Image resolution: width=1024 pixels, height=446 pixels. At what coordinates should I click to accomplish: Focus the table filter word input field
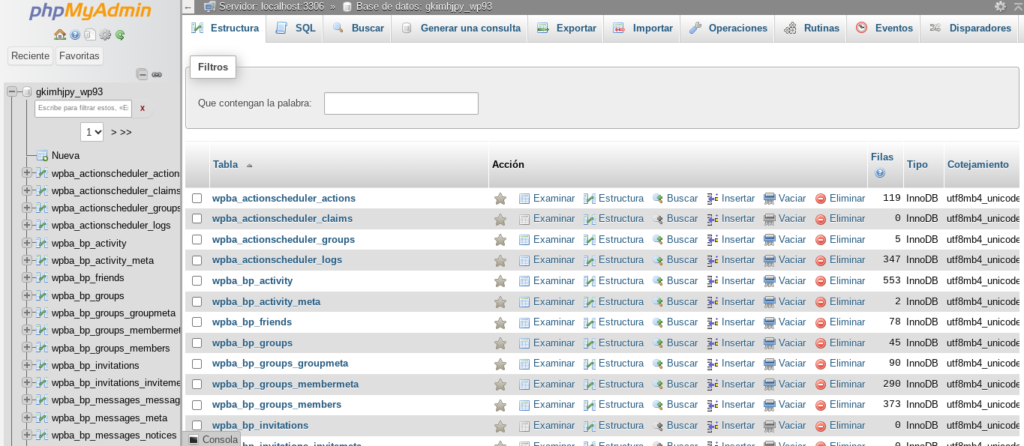click(401, 103)
